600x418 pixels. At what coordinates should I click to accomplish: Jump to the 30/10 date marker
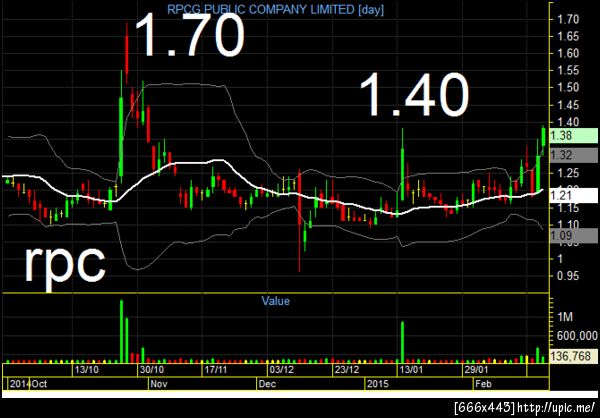152,370
